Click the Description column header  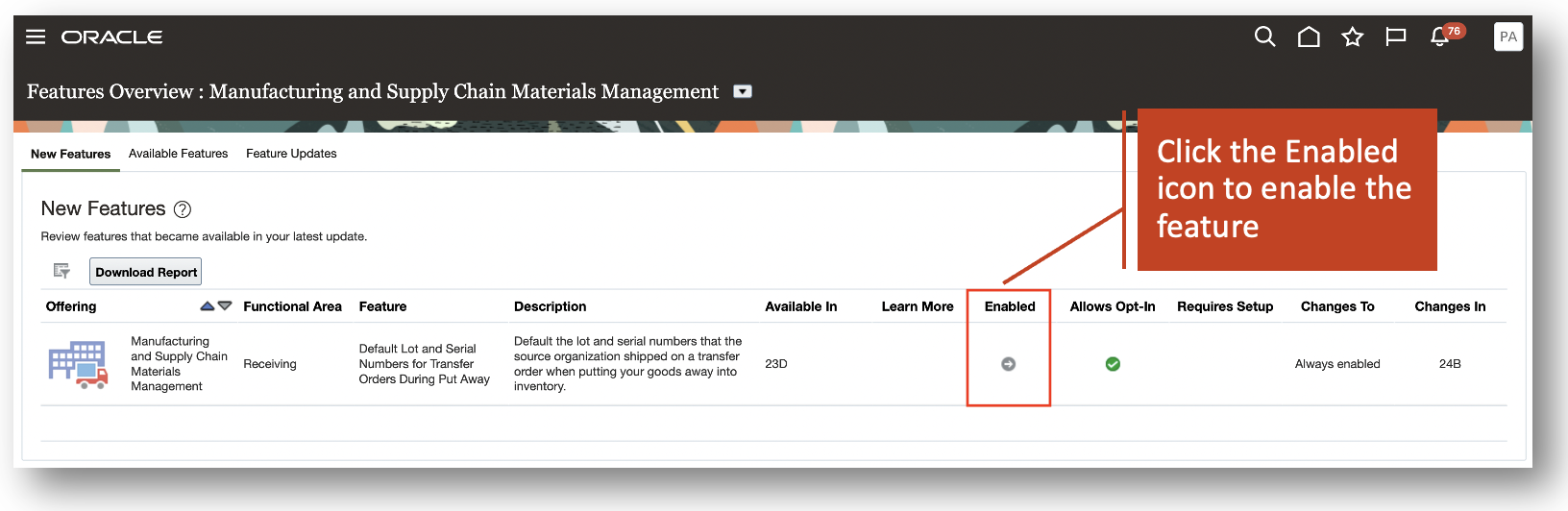tap(550, 306)
